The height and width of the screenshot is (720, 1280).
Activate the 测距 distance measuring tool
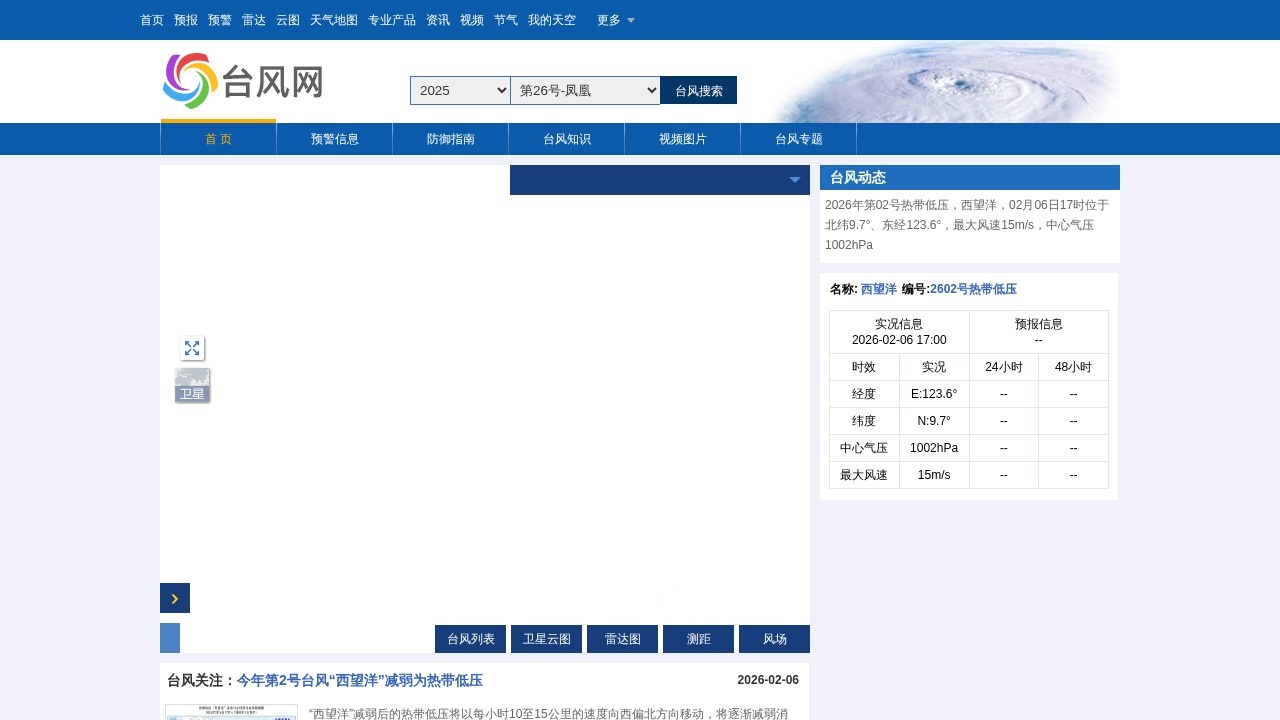tap(698, 638)
